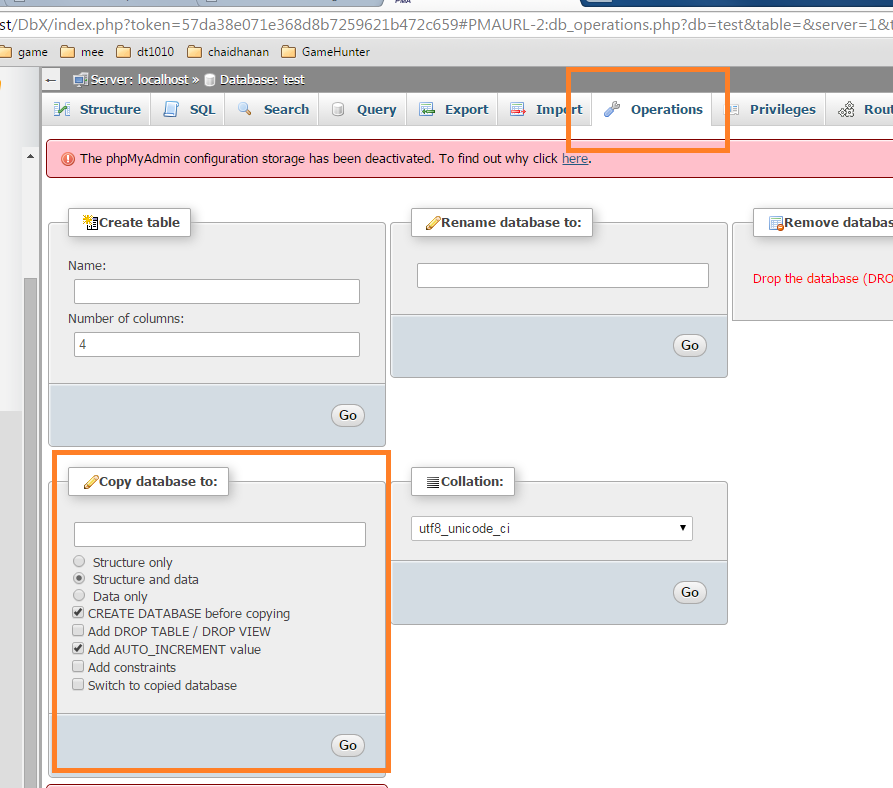Open the utf8_unicode_ci collation dropdown

pyautogui.click(x=551, y=528)
